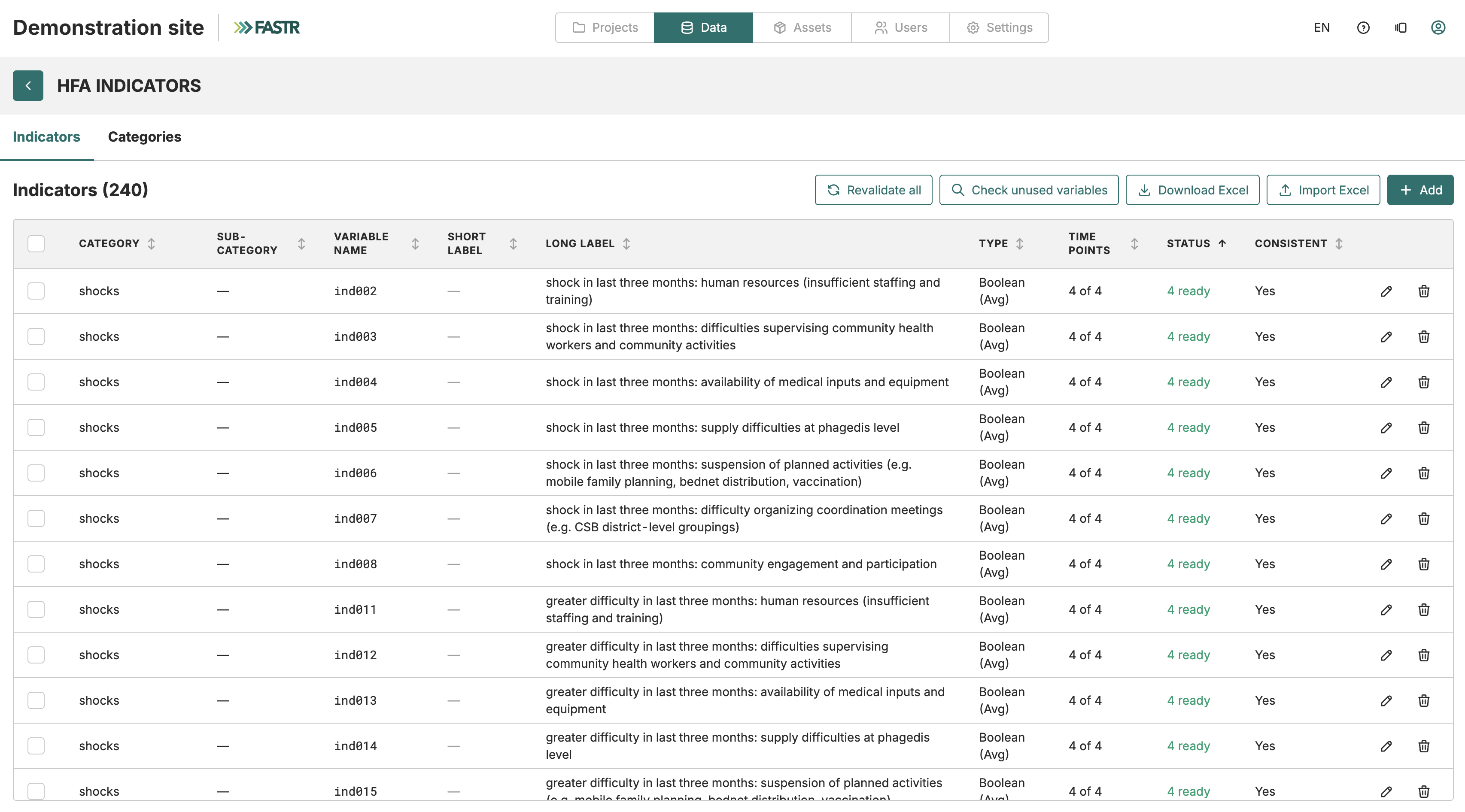
Task: Click the FASTR logo
Action: 266,27
